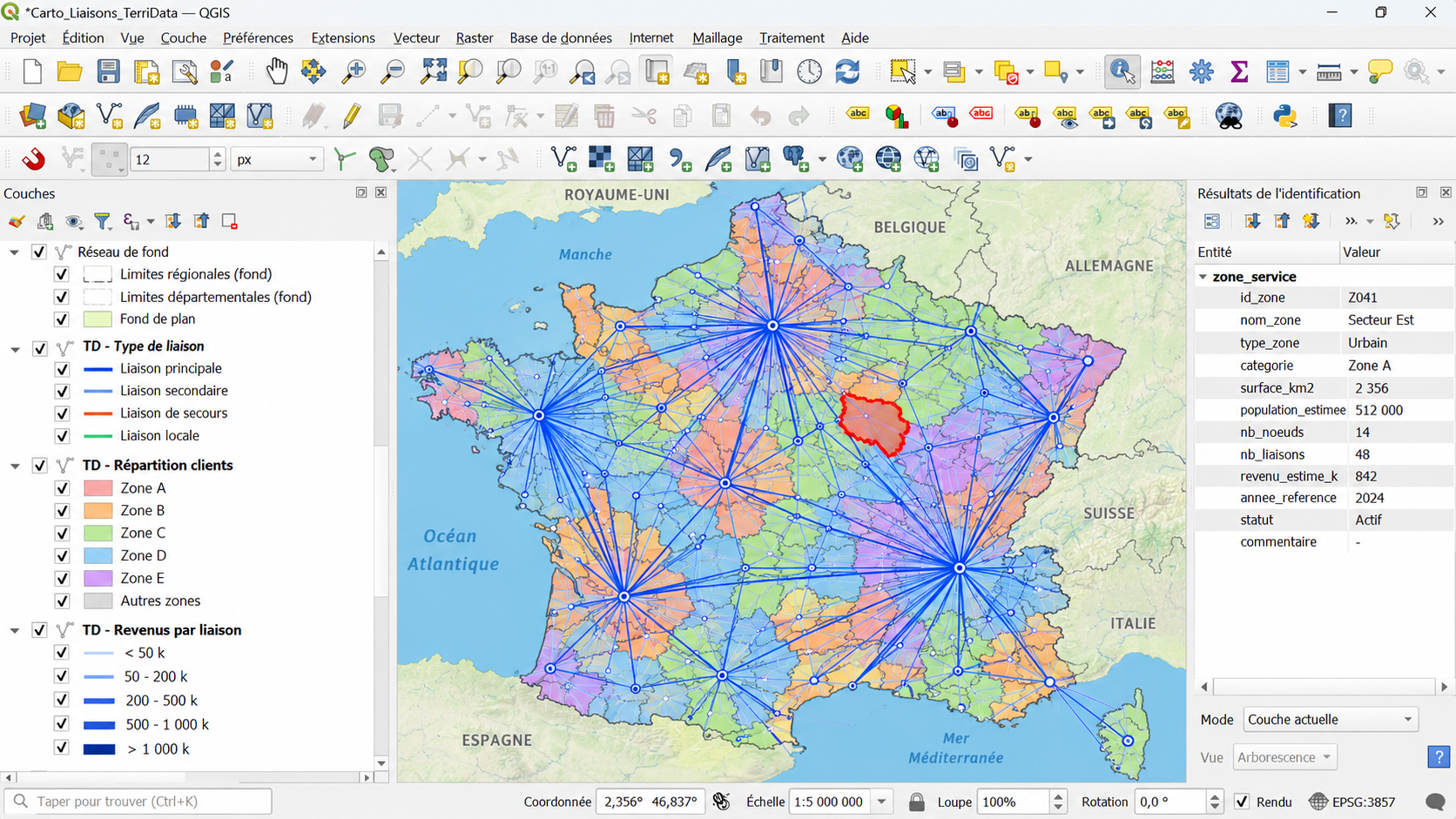Open the Mode Couche actuelle dropdown
The image size is (1456, 819).
(1331, 719)
